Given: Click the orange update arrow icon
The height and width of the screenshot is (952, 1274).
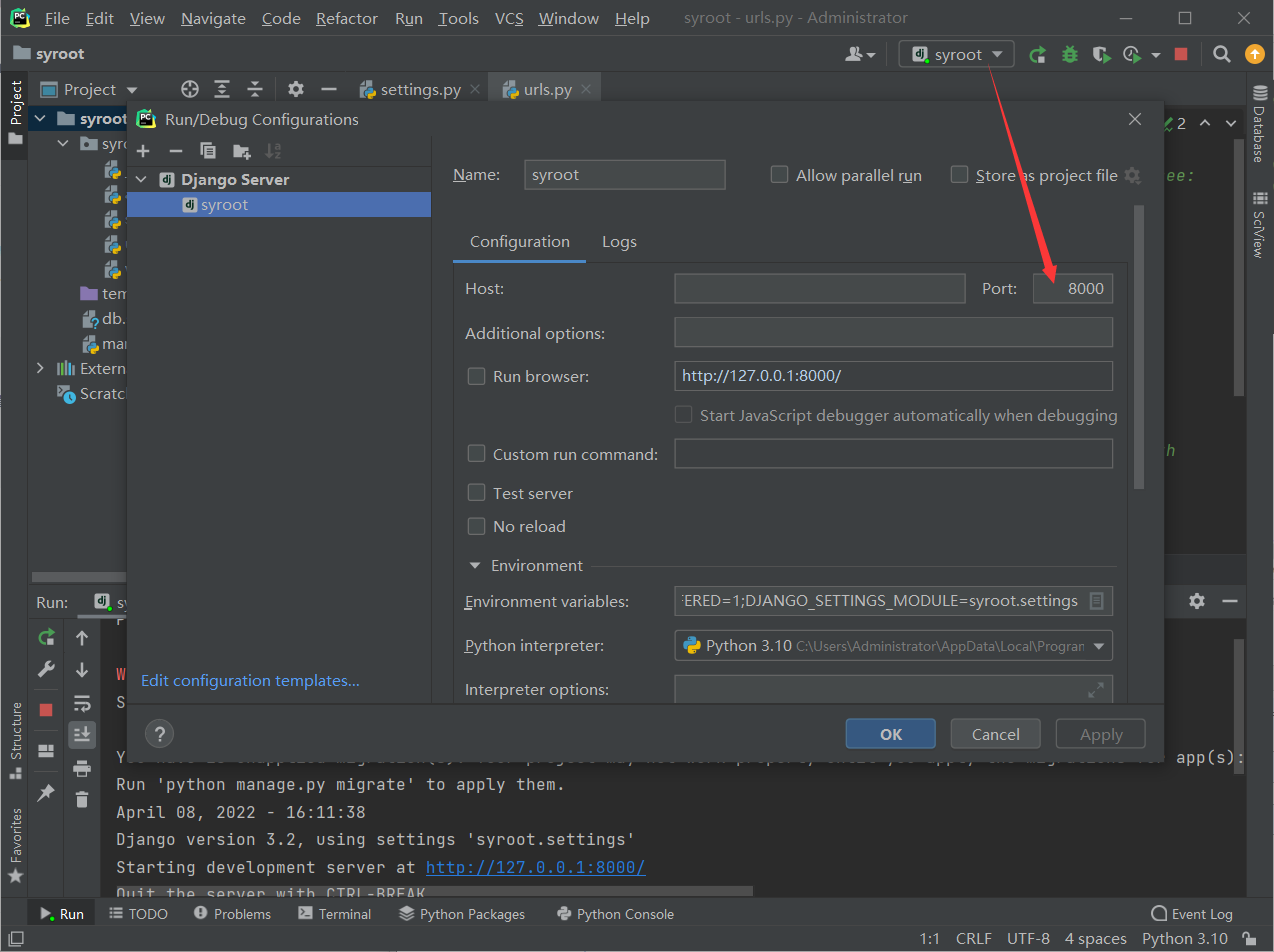Looking at the screenshot, I should click(1254, 54).
